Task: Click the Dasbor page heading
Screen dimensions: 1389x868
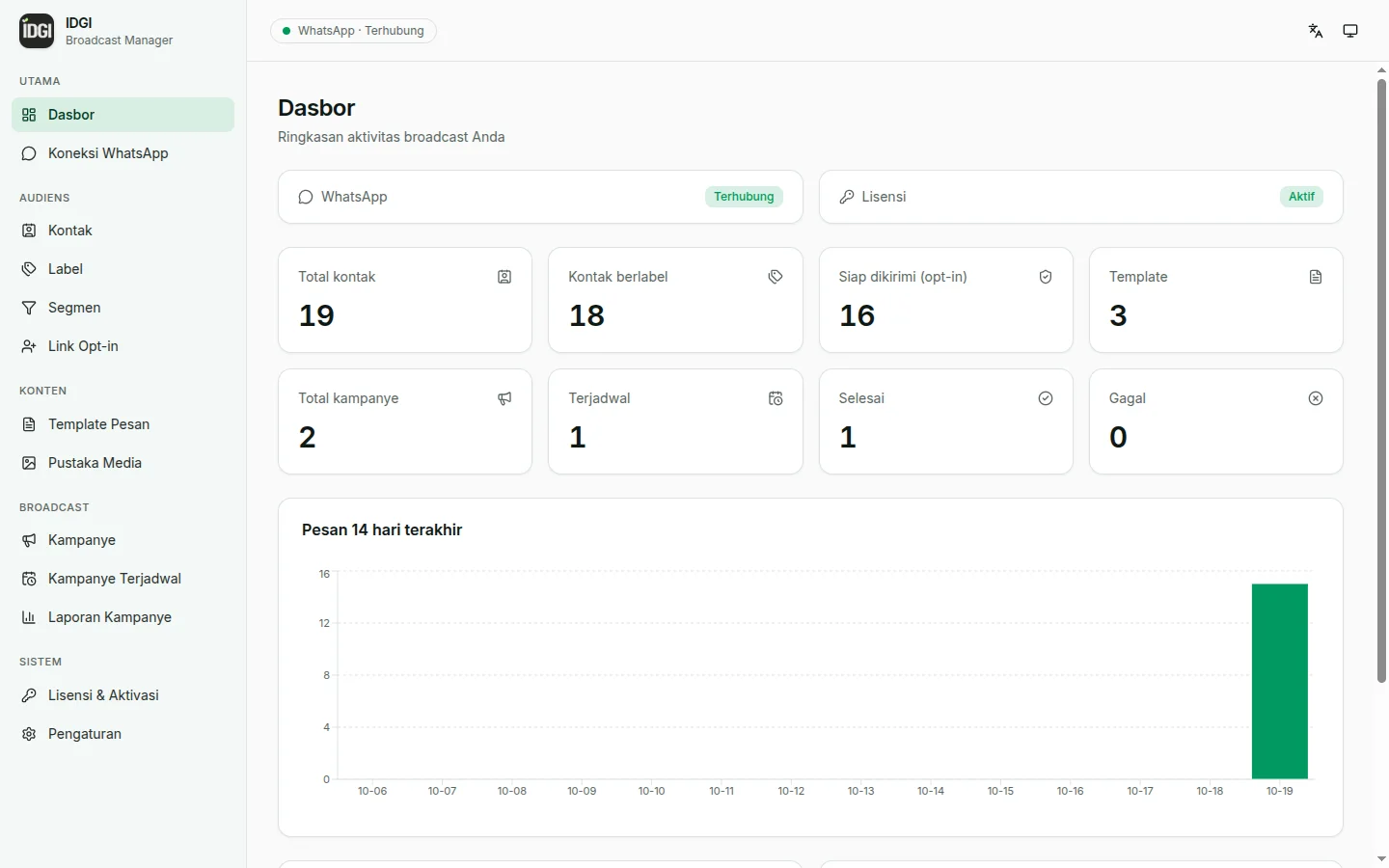Action: (x=316, y=108)
